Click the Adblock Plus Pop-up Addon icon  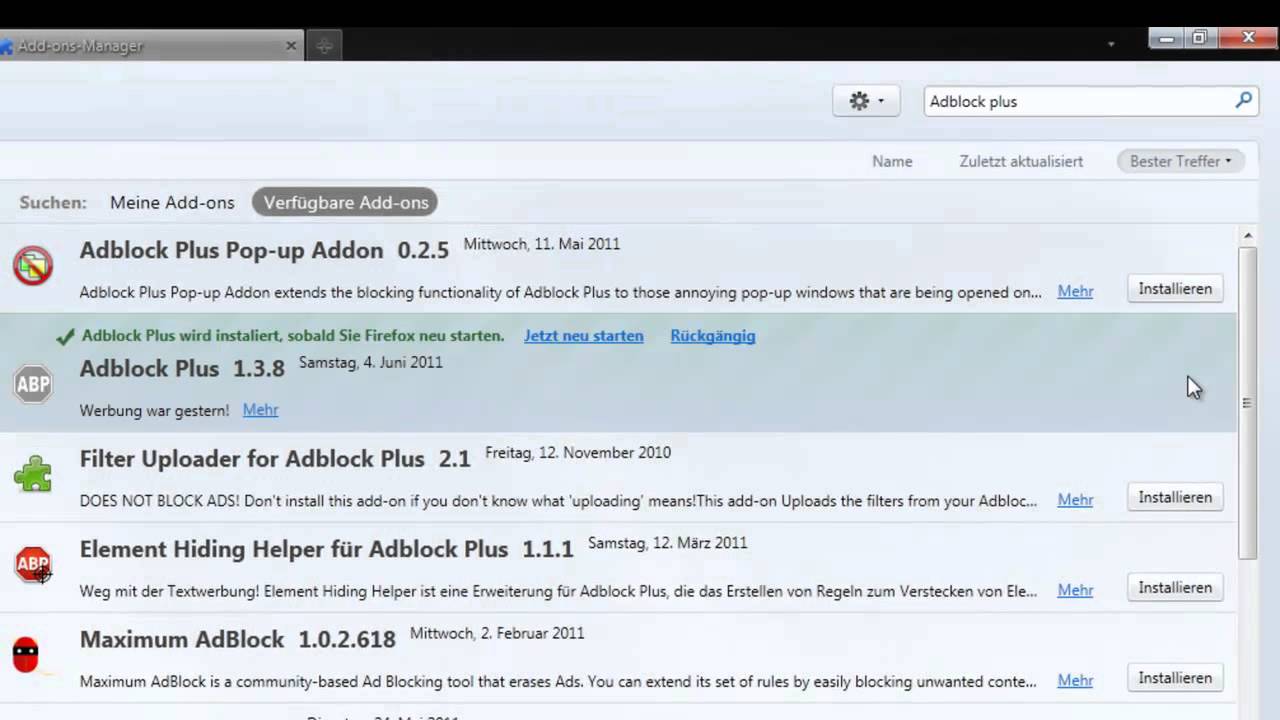pos(33,265)
